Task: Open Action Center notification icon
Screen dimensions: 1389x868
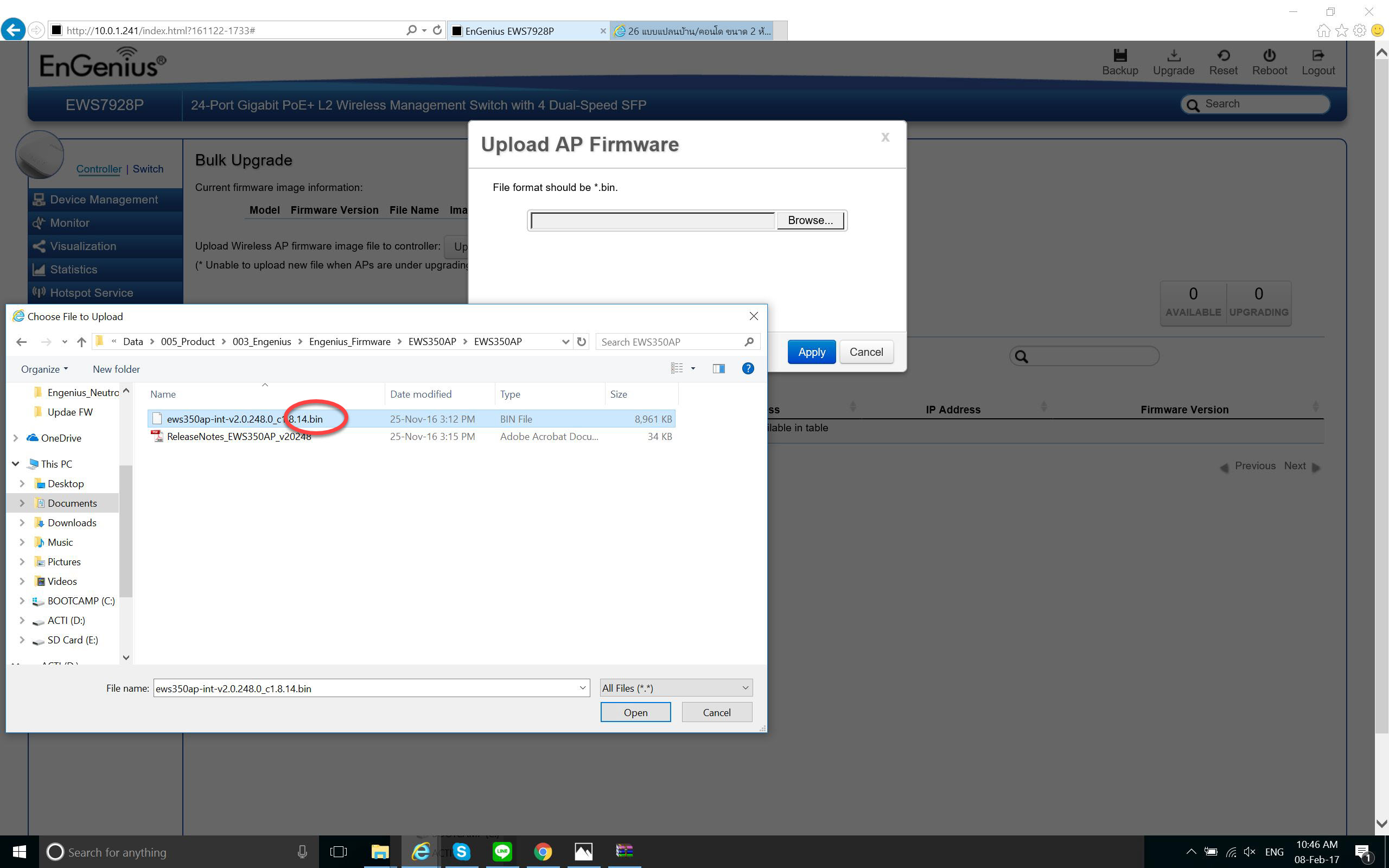Action: tap(1362, 852)
